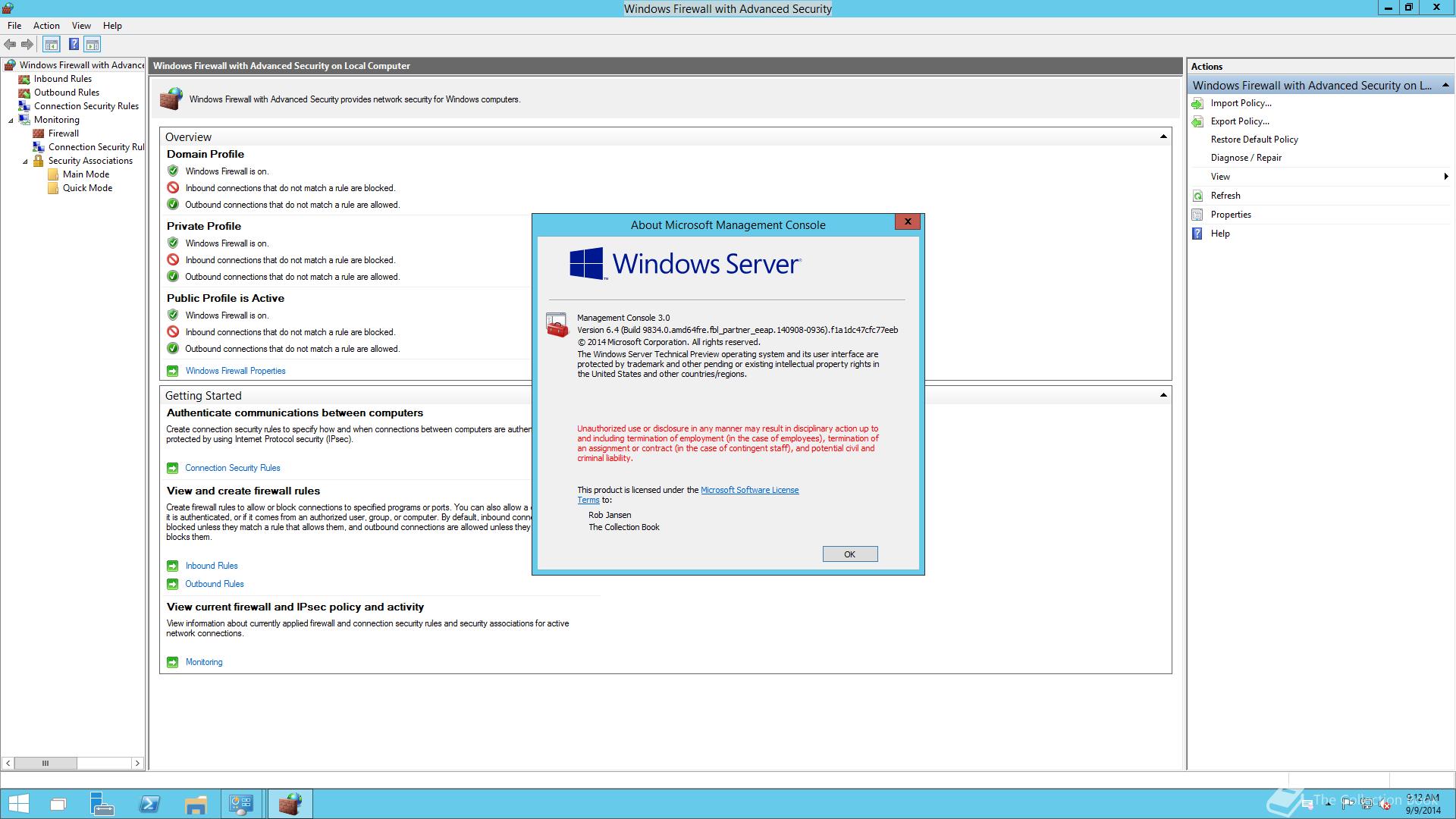This screenshot has height=819, width=1456.
Task: Click green arrow icon beside Windows Firewall Properties
Action: click(x=172, y=371)
